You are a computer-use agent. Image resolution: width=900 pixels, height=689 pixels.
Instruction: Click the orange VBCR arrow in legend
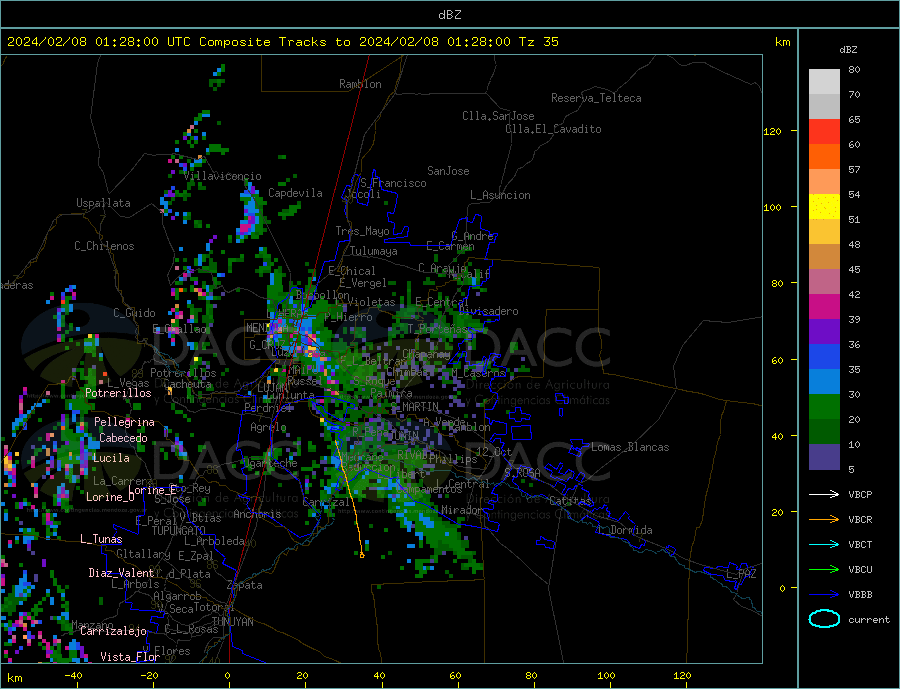(x=824, y=520)
